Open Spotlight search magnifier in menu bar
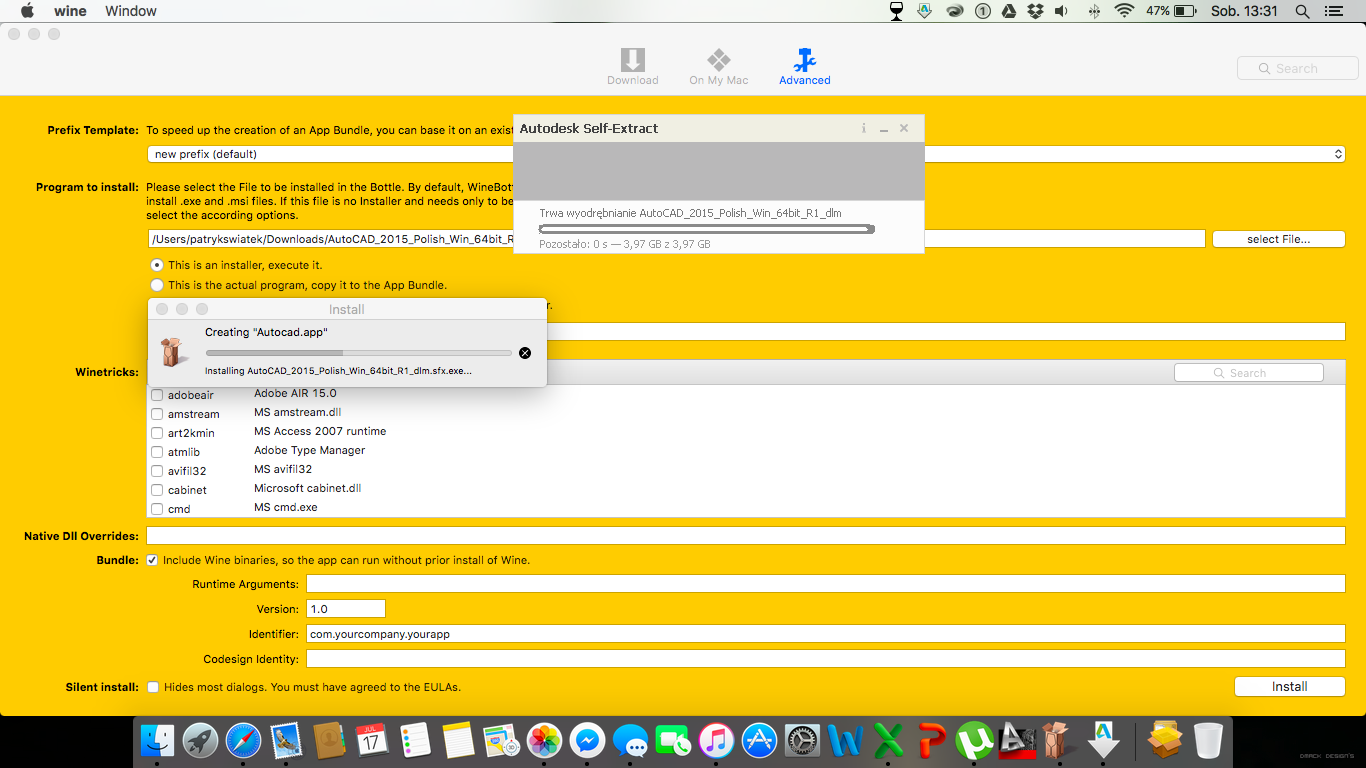Image resolution: width=1366 pixels, height=768 pixels. (1302, 11)
